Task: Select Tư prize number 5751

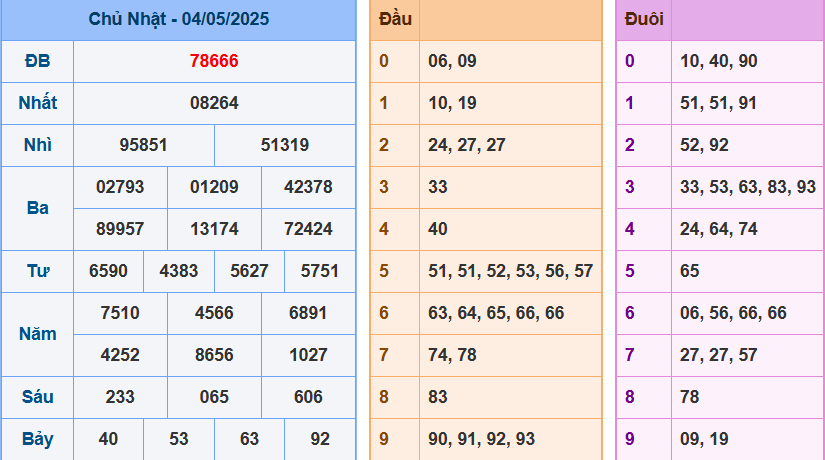Action: pyautogui.click(x=320, y=271)
